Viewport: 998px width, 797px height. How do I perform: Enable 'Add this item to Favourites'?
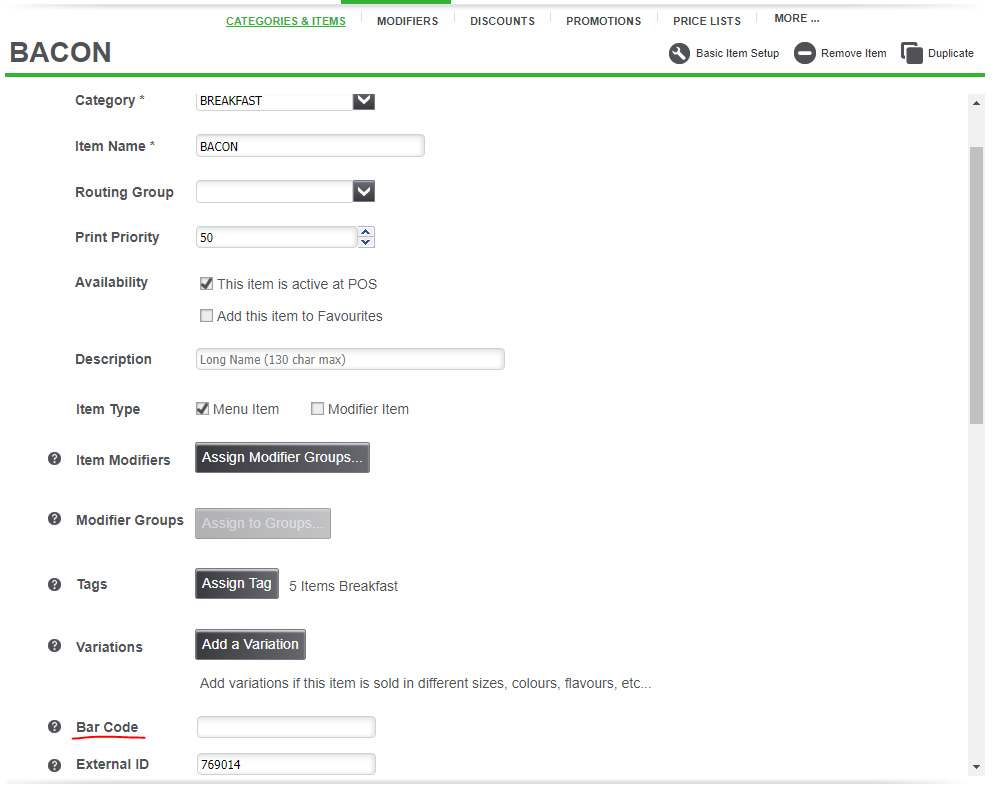click(x=206, y=316)
